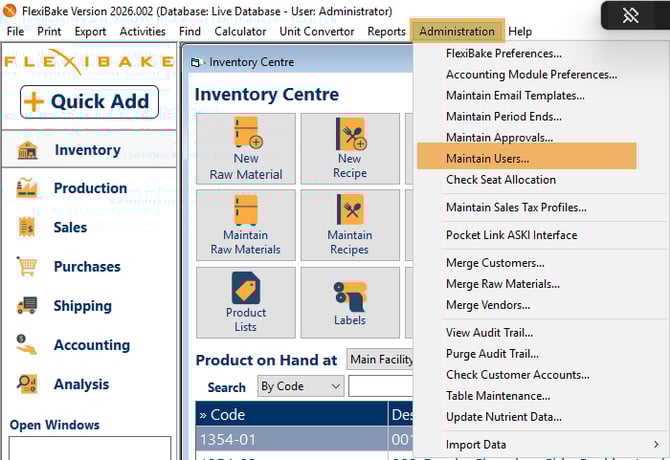This screenshot has height=460, width=670.
Task: Open the Reports menu
Action: [386, 31]
